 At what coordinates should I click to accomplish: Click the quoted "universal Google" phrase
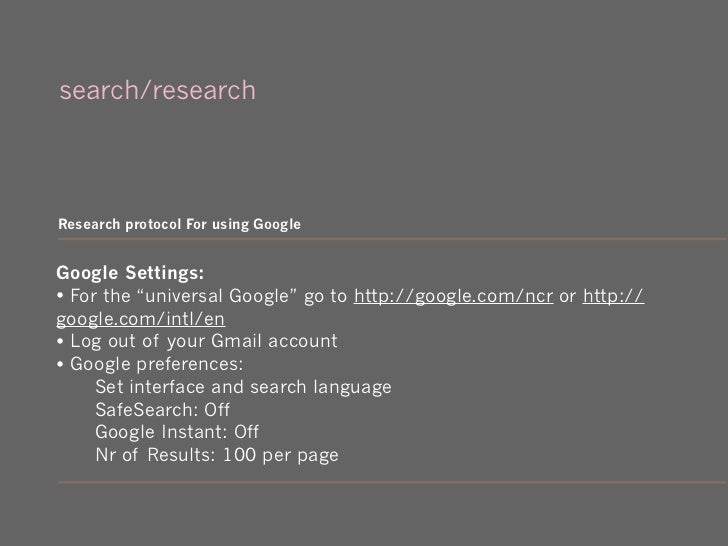click(217, 296)
